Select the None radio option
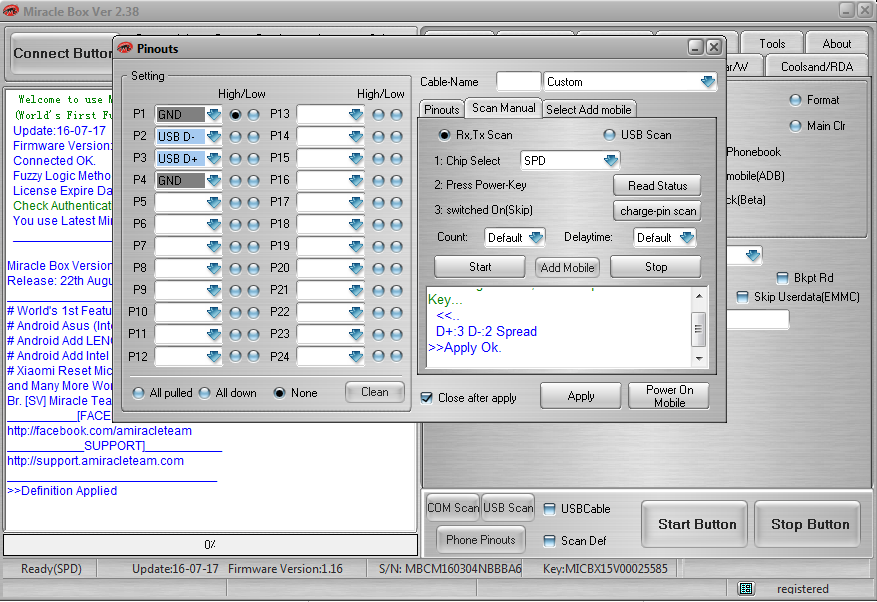Viewport: 877px width, 602px height. click(295, 393)
